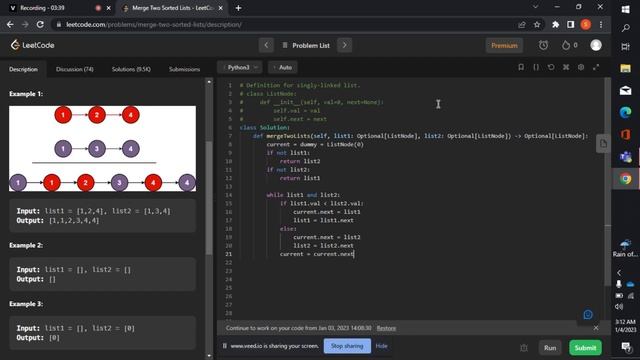This screenshot has width=640, height=360.
Task: Click the volume speaker tray icon
Action: 619,306
